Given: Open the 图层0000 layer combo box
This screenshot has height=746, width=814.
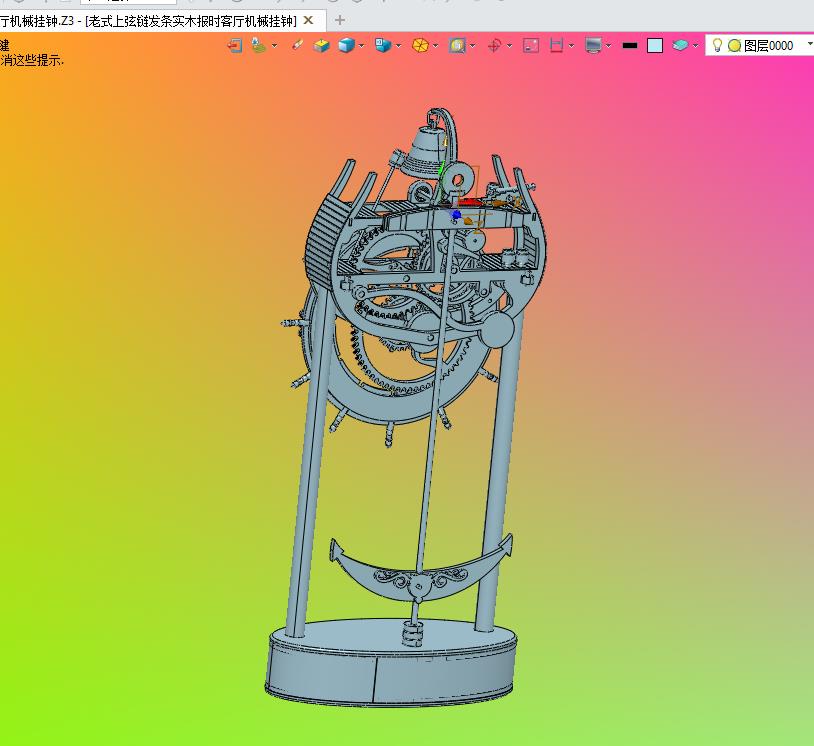Looking at the screenshot, I should click(x=759, y=46).
